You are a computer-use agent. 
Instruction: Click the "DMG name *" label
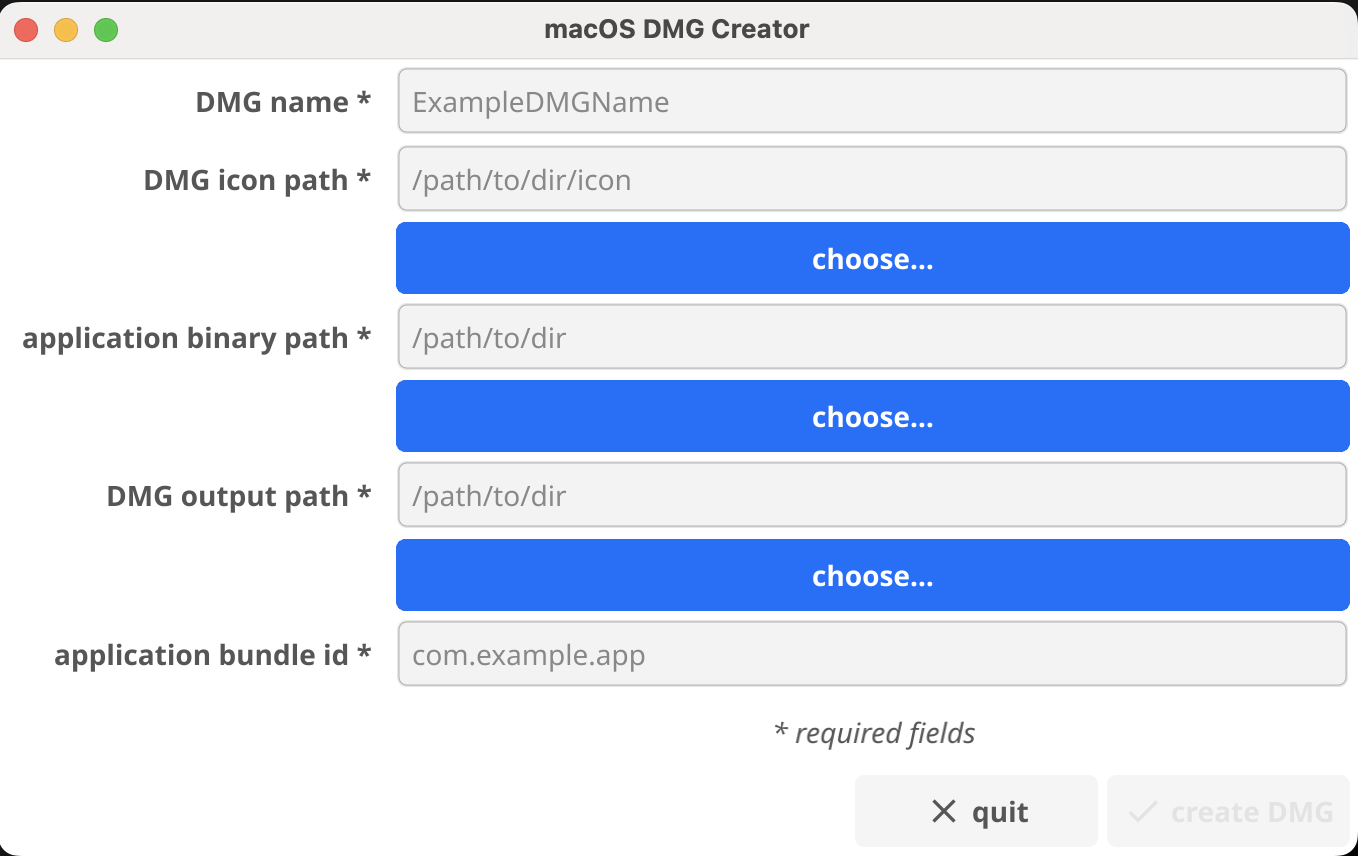pyautogui.click(x=283, y=101)
